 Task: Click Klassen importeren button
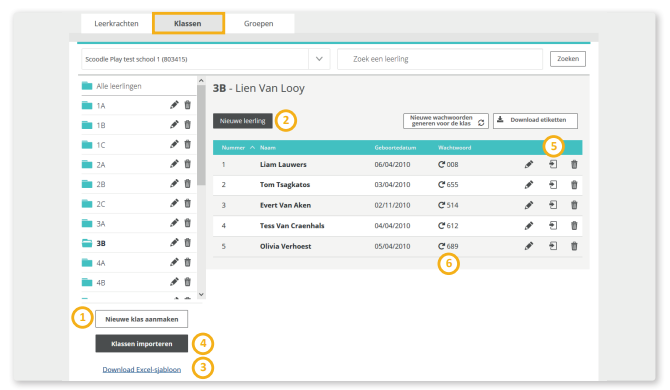point(141,343)
